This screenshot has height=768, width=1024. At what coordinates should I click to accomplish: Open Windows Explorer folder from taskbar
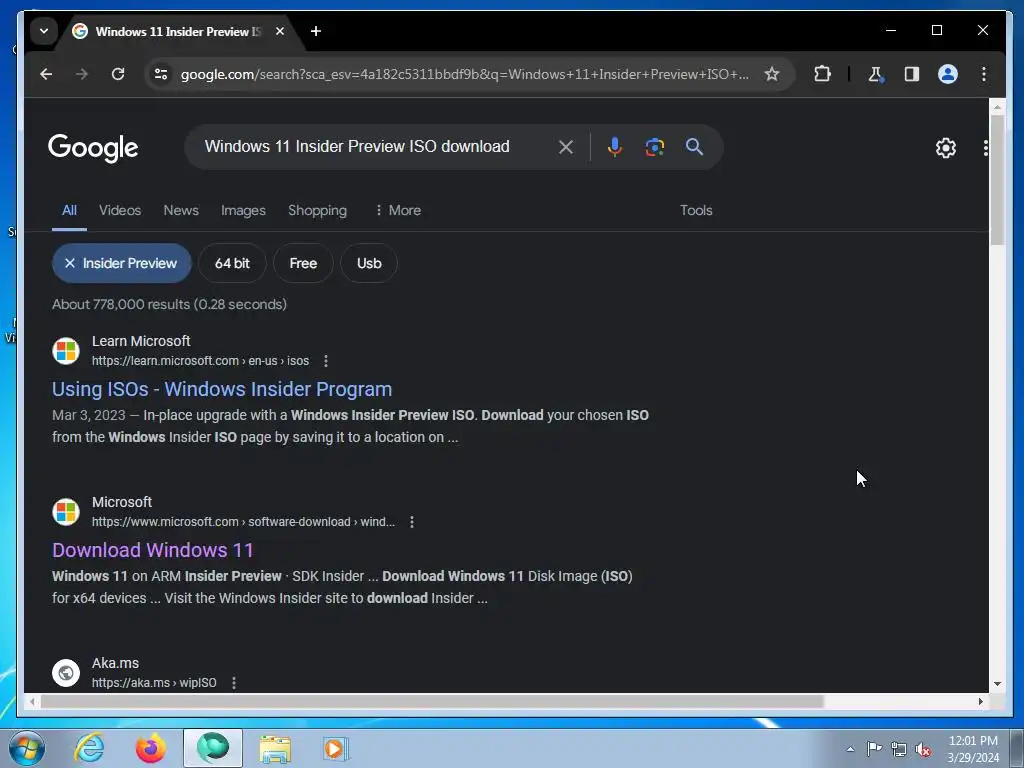coord(275,748)
